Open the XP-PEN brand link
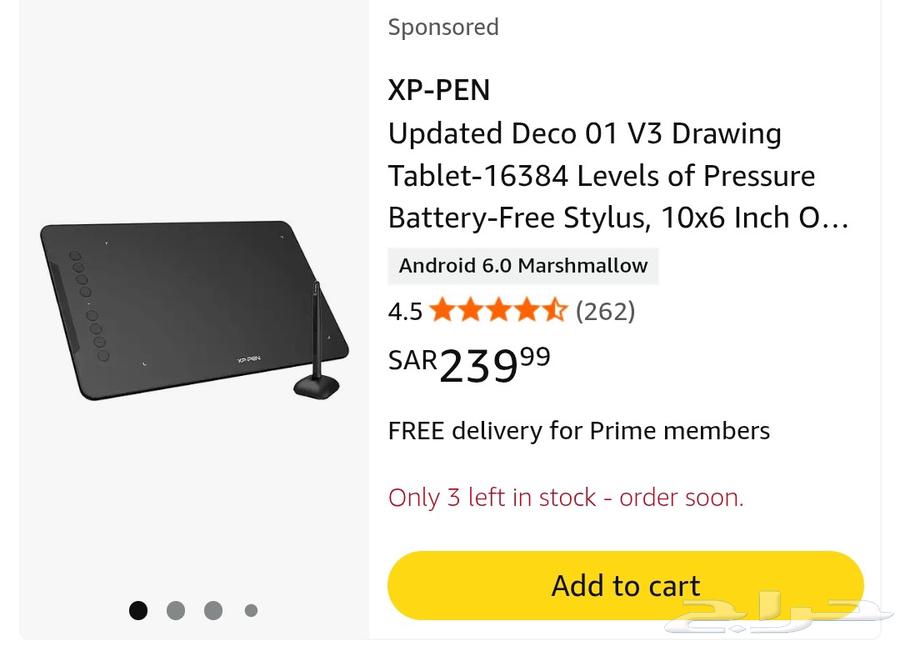 point(438,90)
